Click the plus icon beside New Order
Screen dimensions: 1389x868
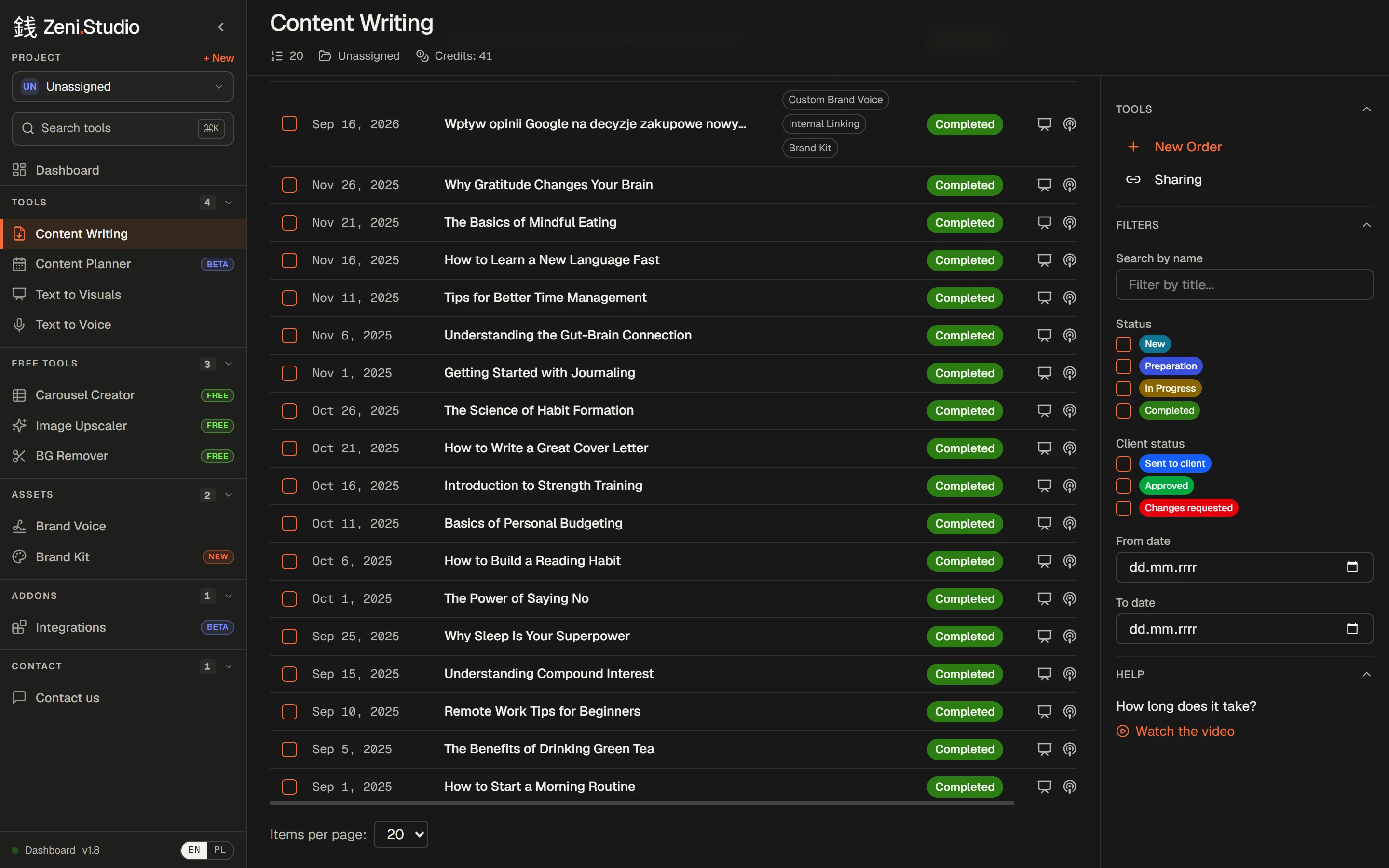point(1133,147)
